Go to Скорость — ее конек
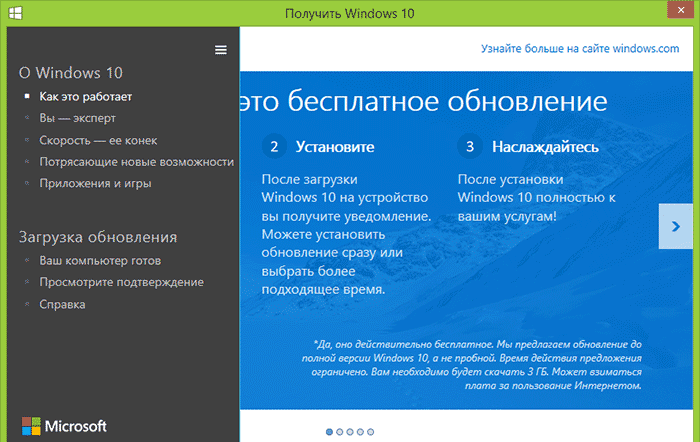This screenshot has height=442, width=700. pos(98,140)
